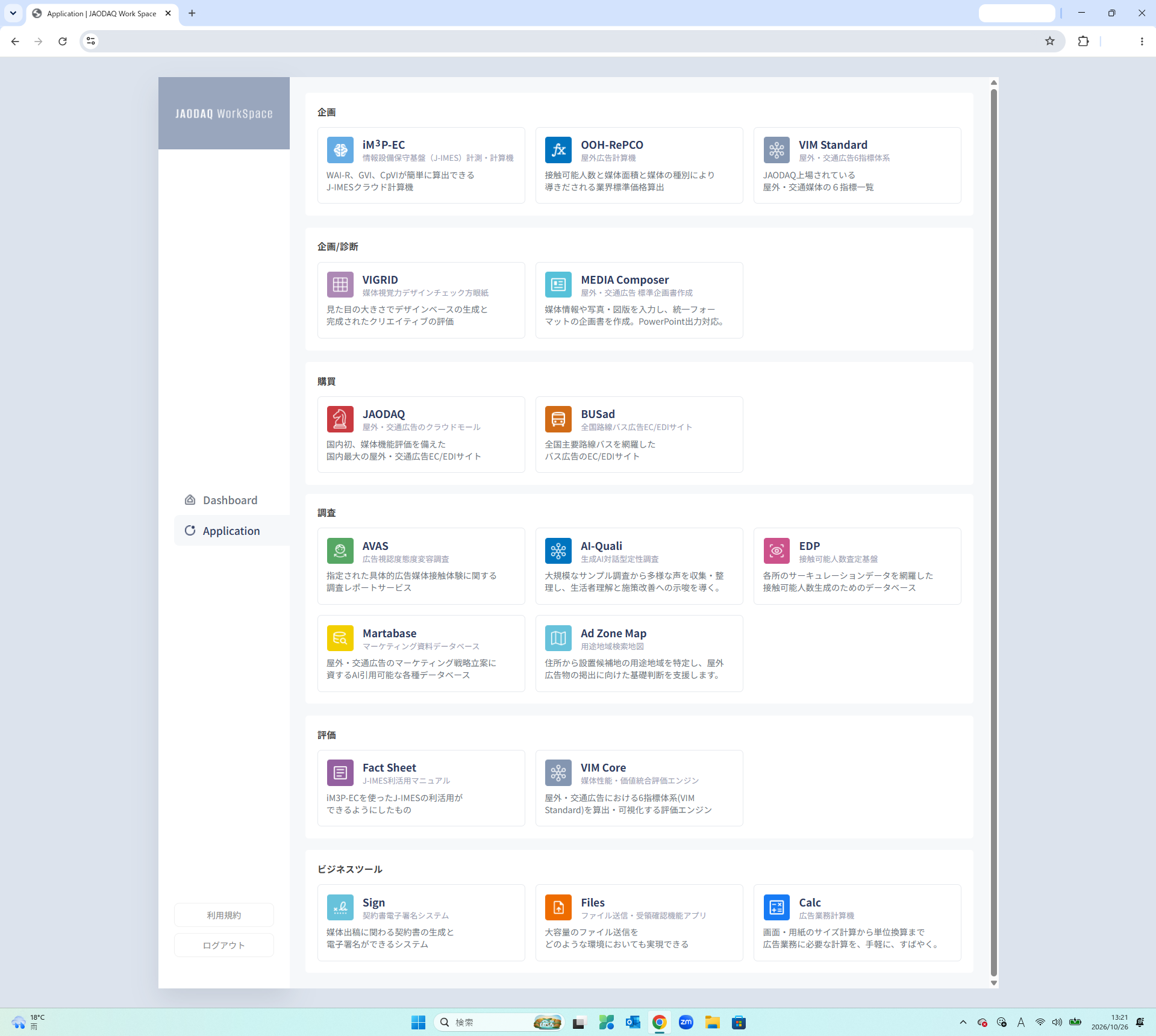Open the Martabase yellow database icon

pos(340,638)
